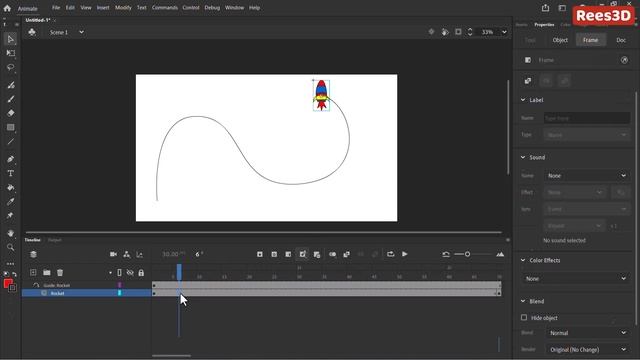Select the Selection arrow tool
The image size is (640, 360).
click(x=11, y=39)
